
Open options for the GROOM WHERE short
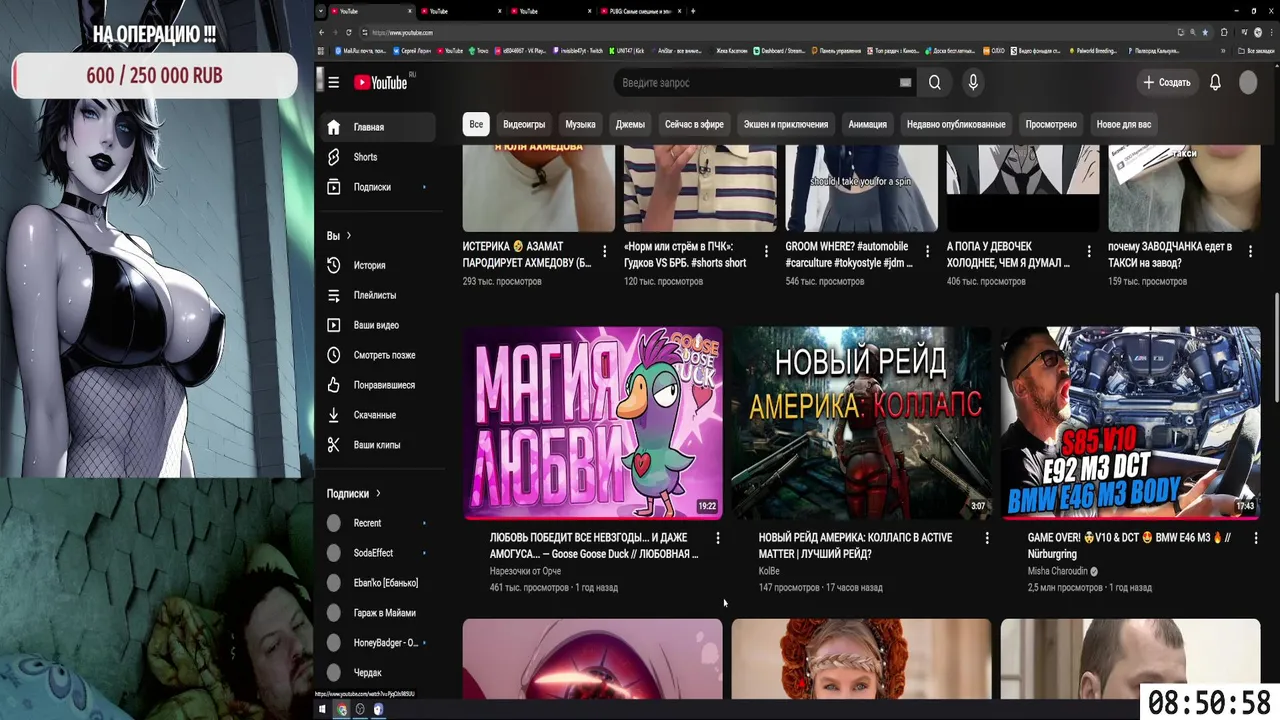[927, 251]
